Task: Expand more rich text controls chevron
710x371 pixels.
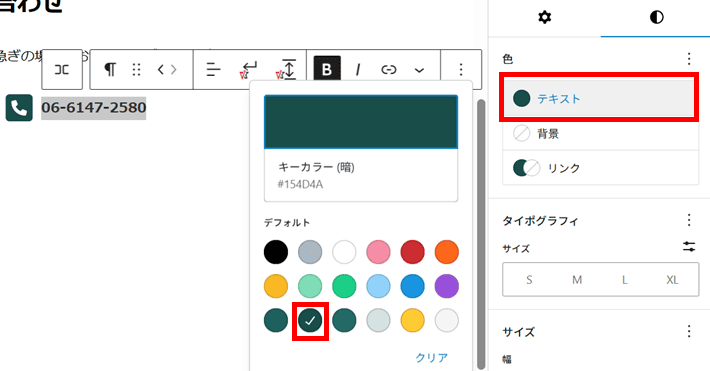Action: coord(419,70)
